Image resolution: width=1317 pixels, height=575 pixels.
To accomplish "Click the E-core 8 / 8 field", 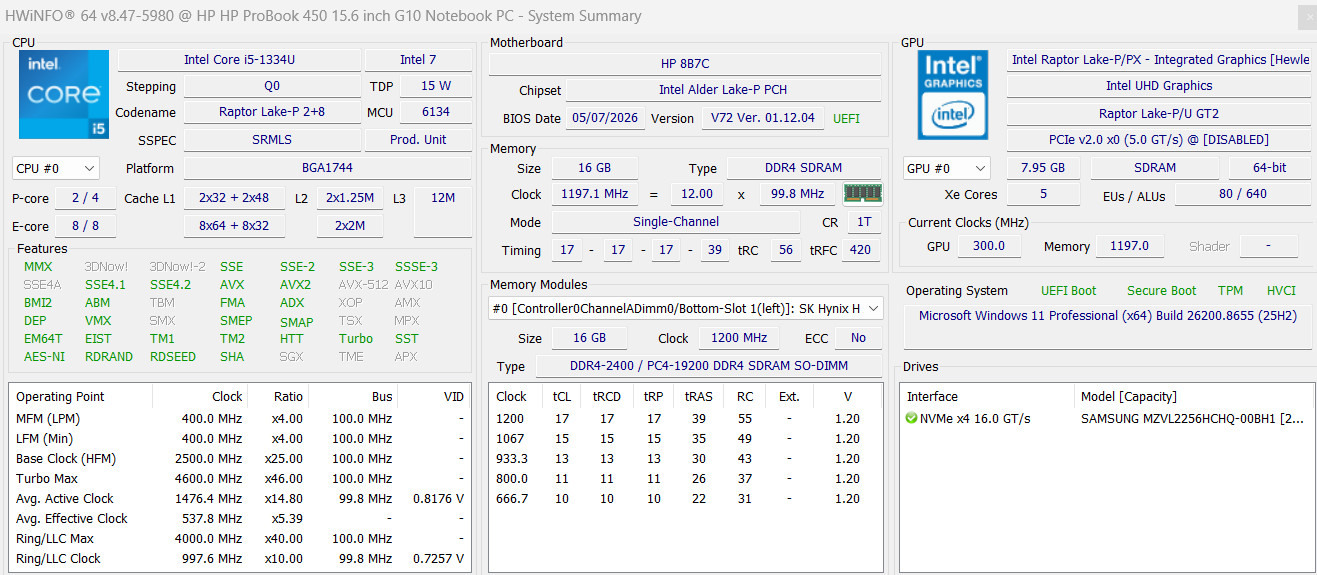I will point(85,226).
